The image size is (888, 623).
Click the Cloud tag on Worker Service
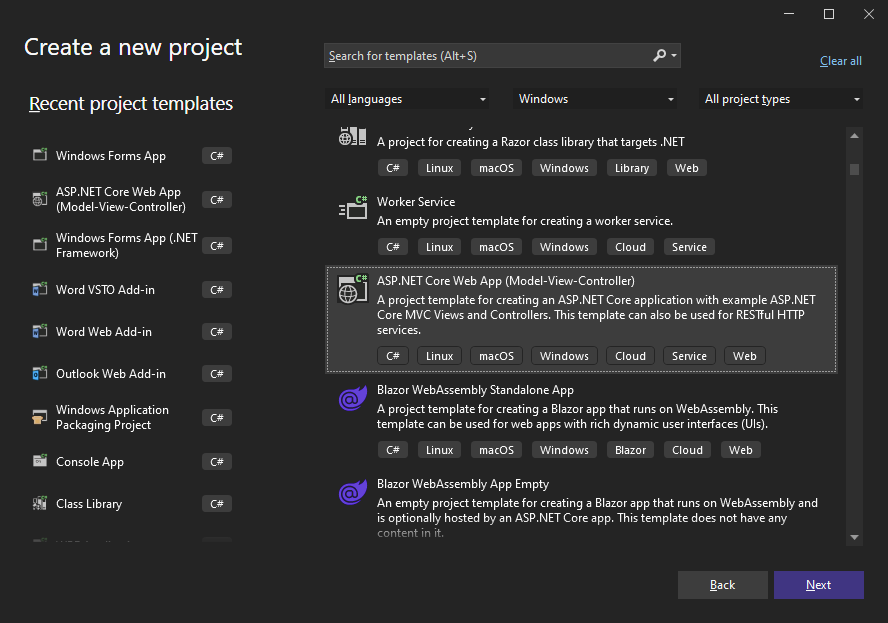tap(630, 247)
